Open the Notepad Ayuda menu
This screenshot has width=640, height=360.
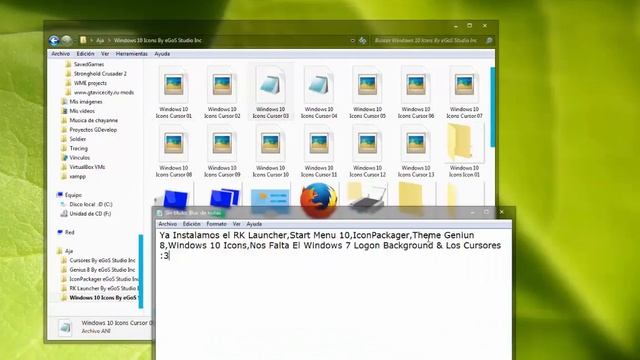click(x=254, y=224)
